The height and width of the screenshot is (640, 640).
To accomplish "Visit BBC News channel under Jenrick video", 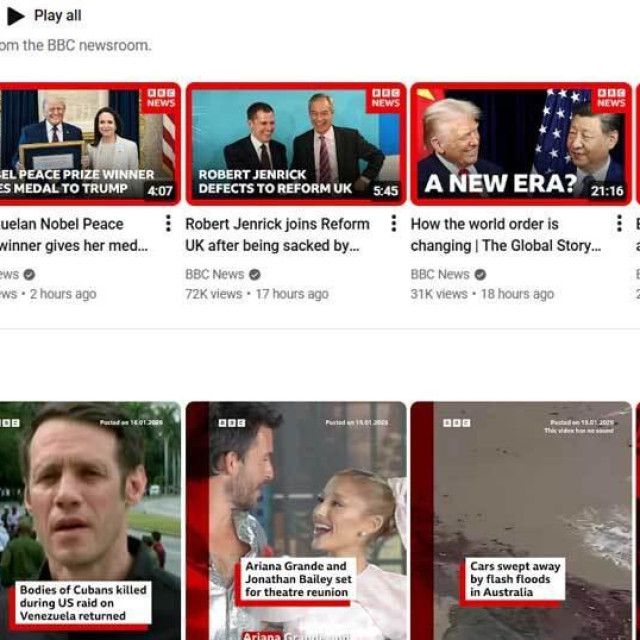I will [215, 274].
